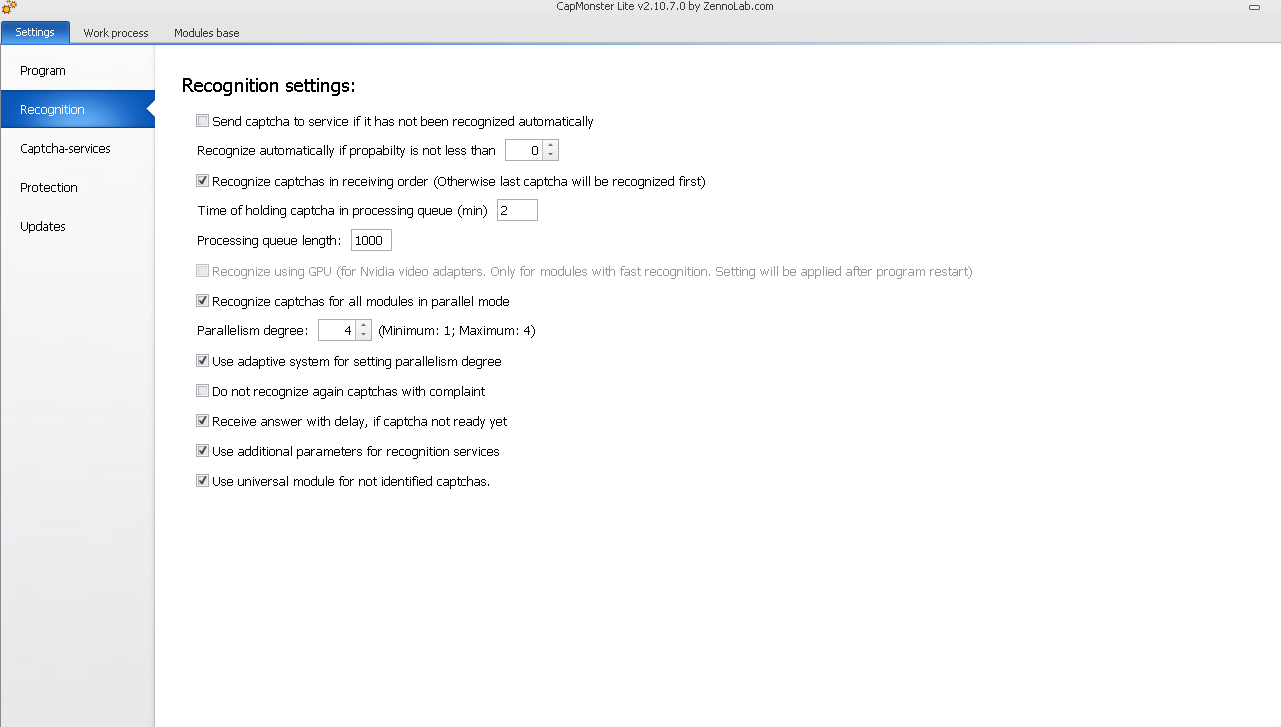Click 'Recognize automatically if propabilty' label

pos(346,151)
